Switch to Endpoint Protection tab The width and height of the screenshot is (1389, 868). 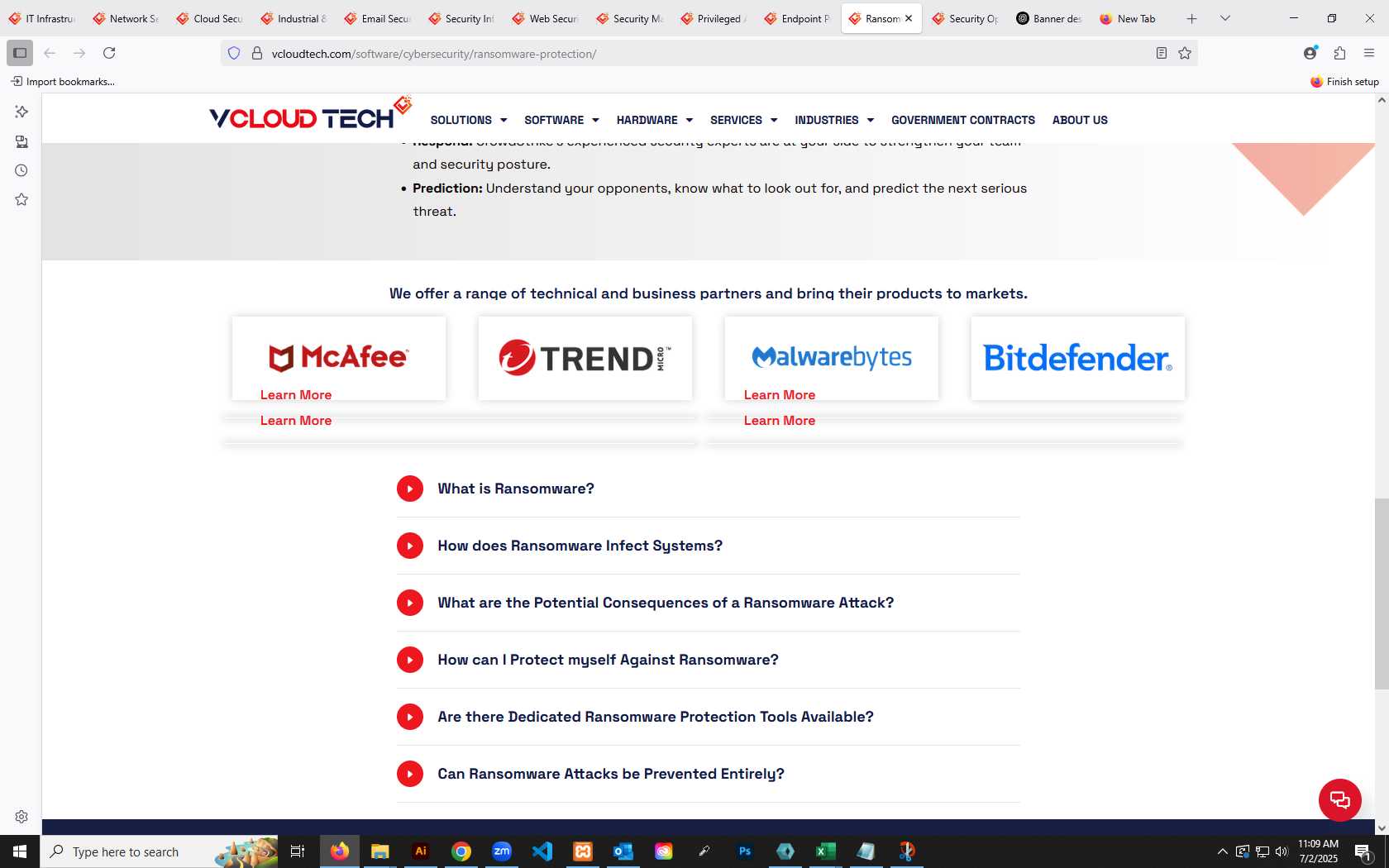pyautogui.click(x=798, y=18)
